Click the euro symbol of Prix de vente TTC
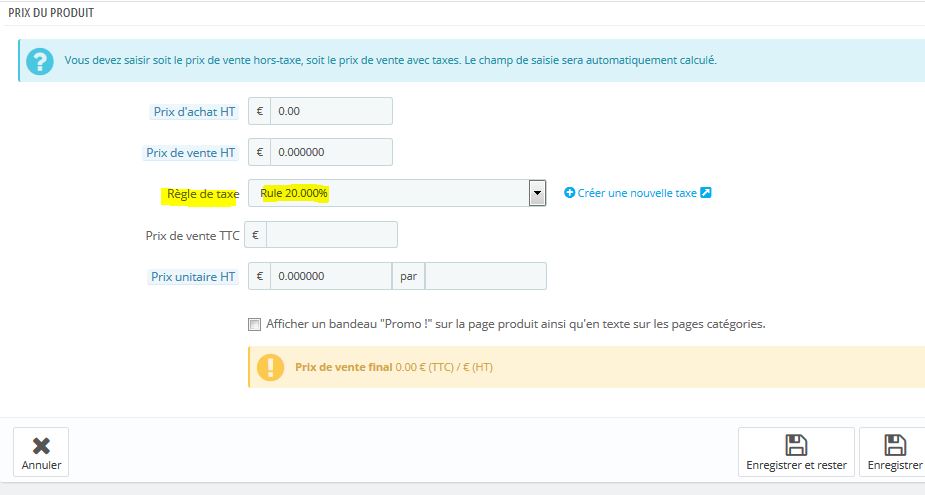This screenshot has width=925, height=495. [x=255, y=235]
